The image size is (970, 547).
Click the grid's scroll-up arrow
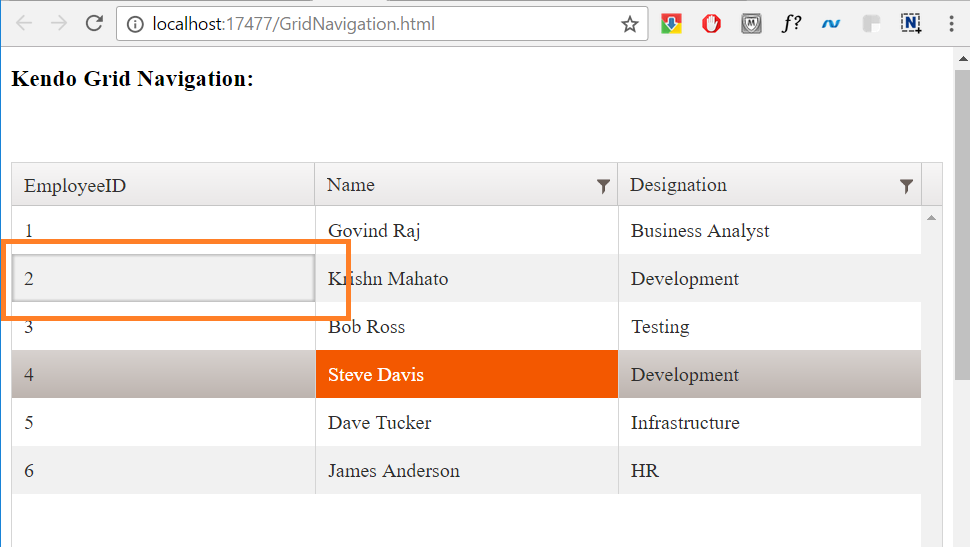pos(932,217)
